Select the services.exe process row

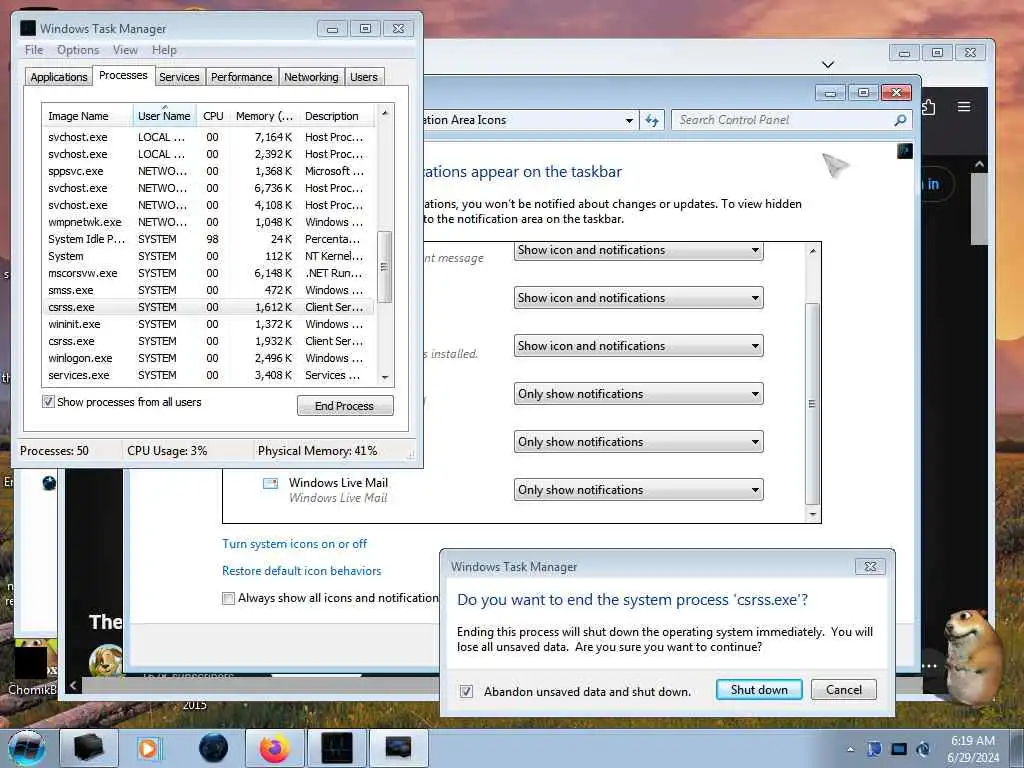click(x=207, y=375)
